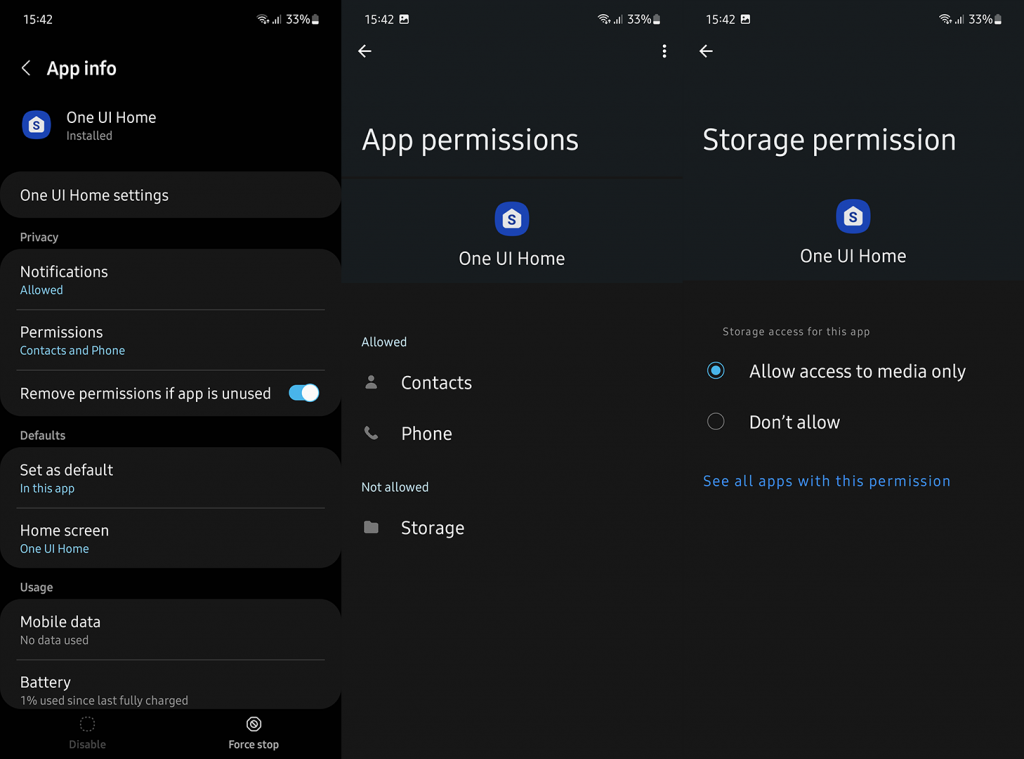This screenshot has height=759, width=1024.
Task: Tap the Phone handset icon
Action: click(x=371, y=433)
